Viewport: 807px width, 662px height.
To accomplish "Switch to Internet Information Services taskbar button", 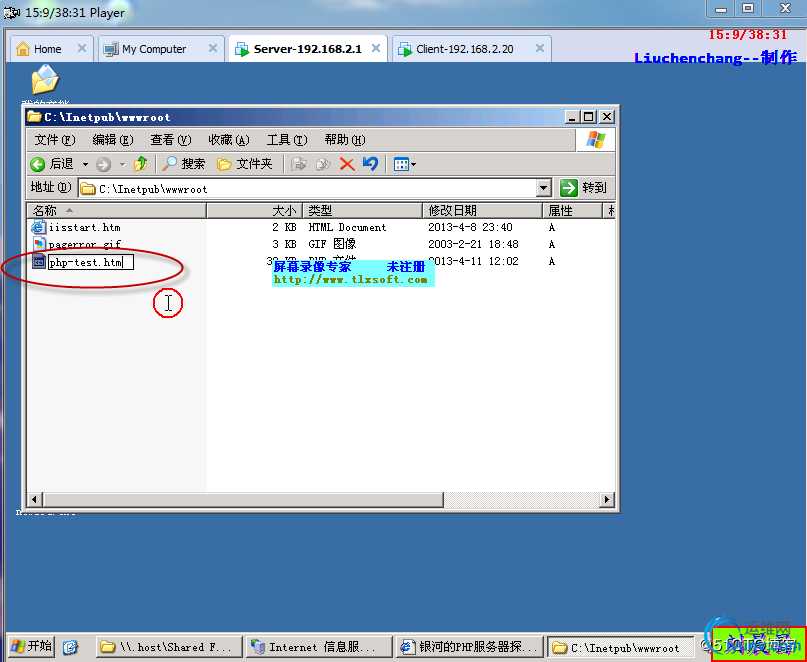I will 319,647.
